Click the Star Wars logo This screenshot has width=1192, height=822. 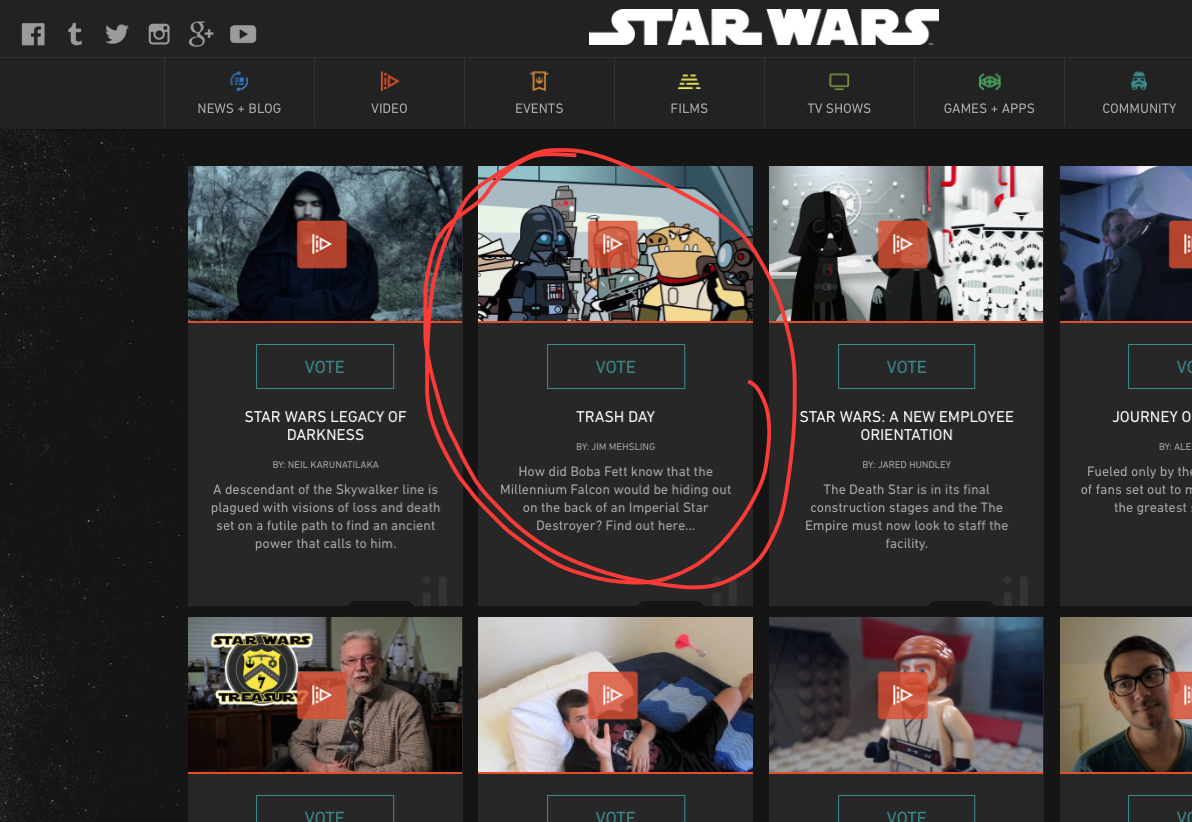(x=763, y=27)
